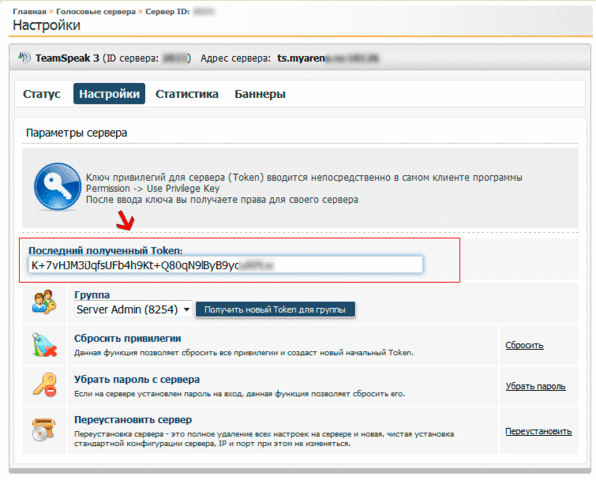Click the Получить новый Token для группы button

(x=275, y=310)
